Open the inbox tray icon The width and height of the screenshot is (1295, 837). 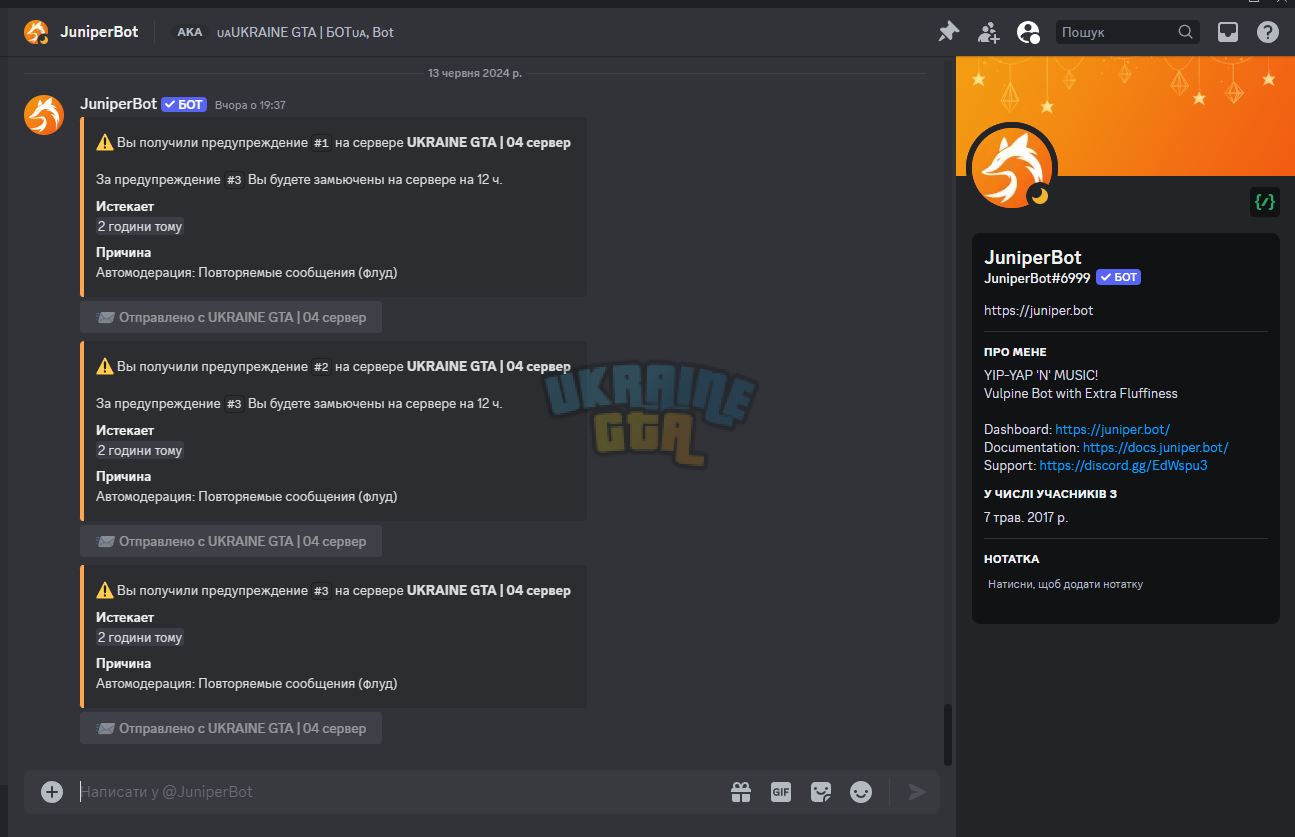click(1228, 32)
